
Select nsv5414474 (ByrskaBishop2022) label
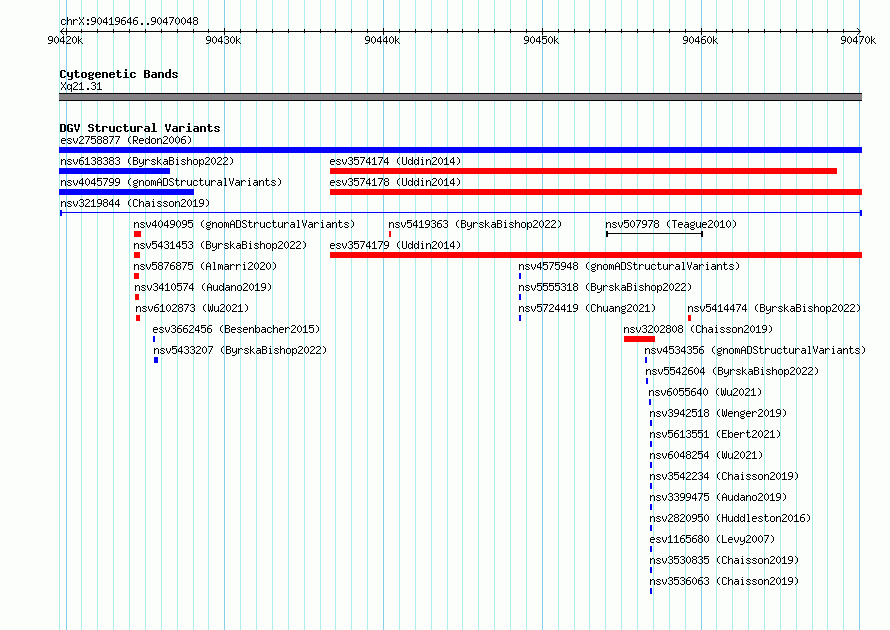(774, 308)
